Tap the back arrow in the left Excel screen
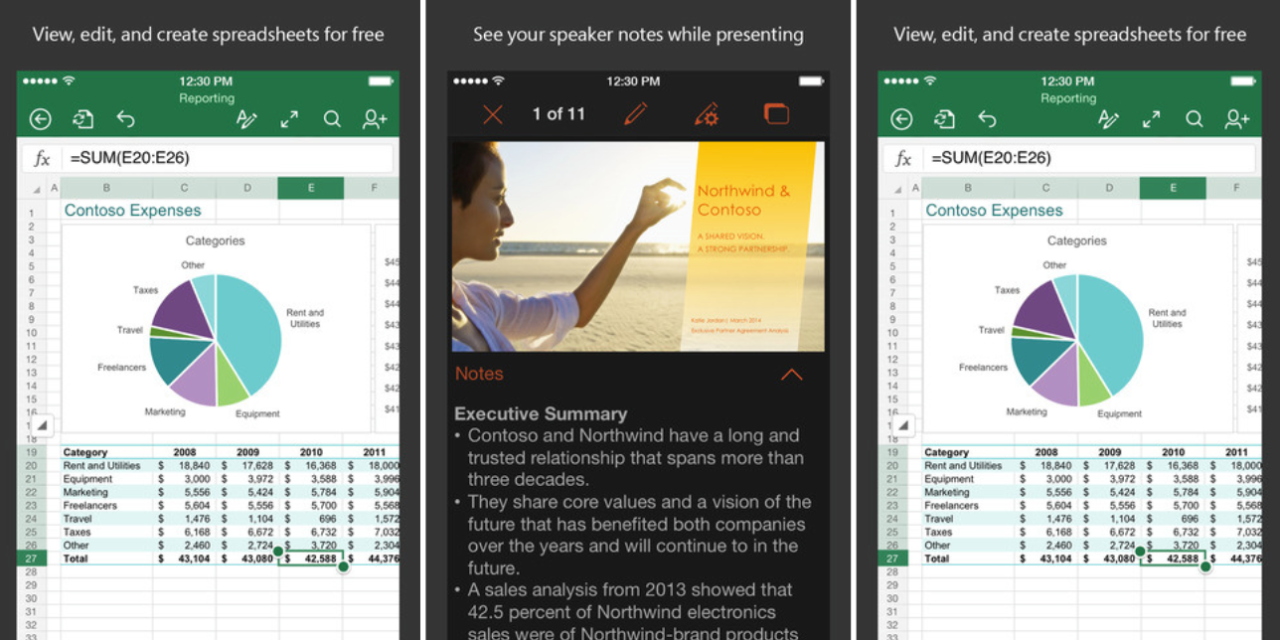 coord(40,120)
